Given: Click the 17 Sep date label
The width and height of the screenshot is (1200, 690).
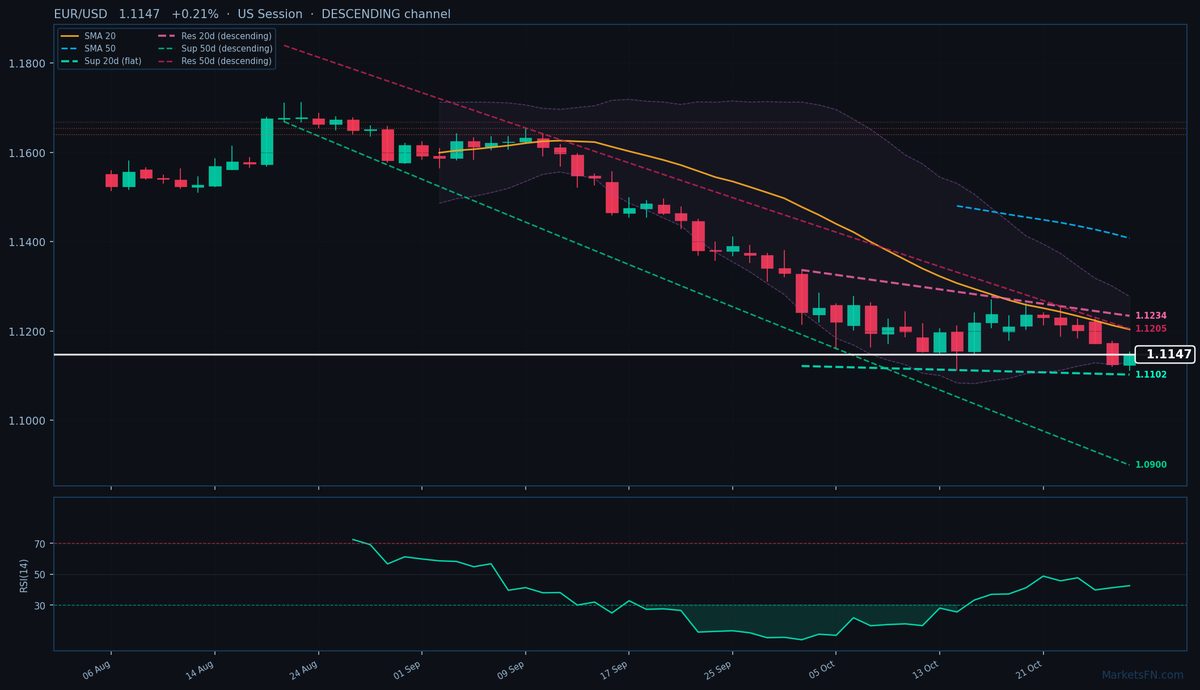Looking at the screenshot, I should coord(614,670).
